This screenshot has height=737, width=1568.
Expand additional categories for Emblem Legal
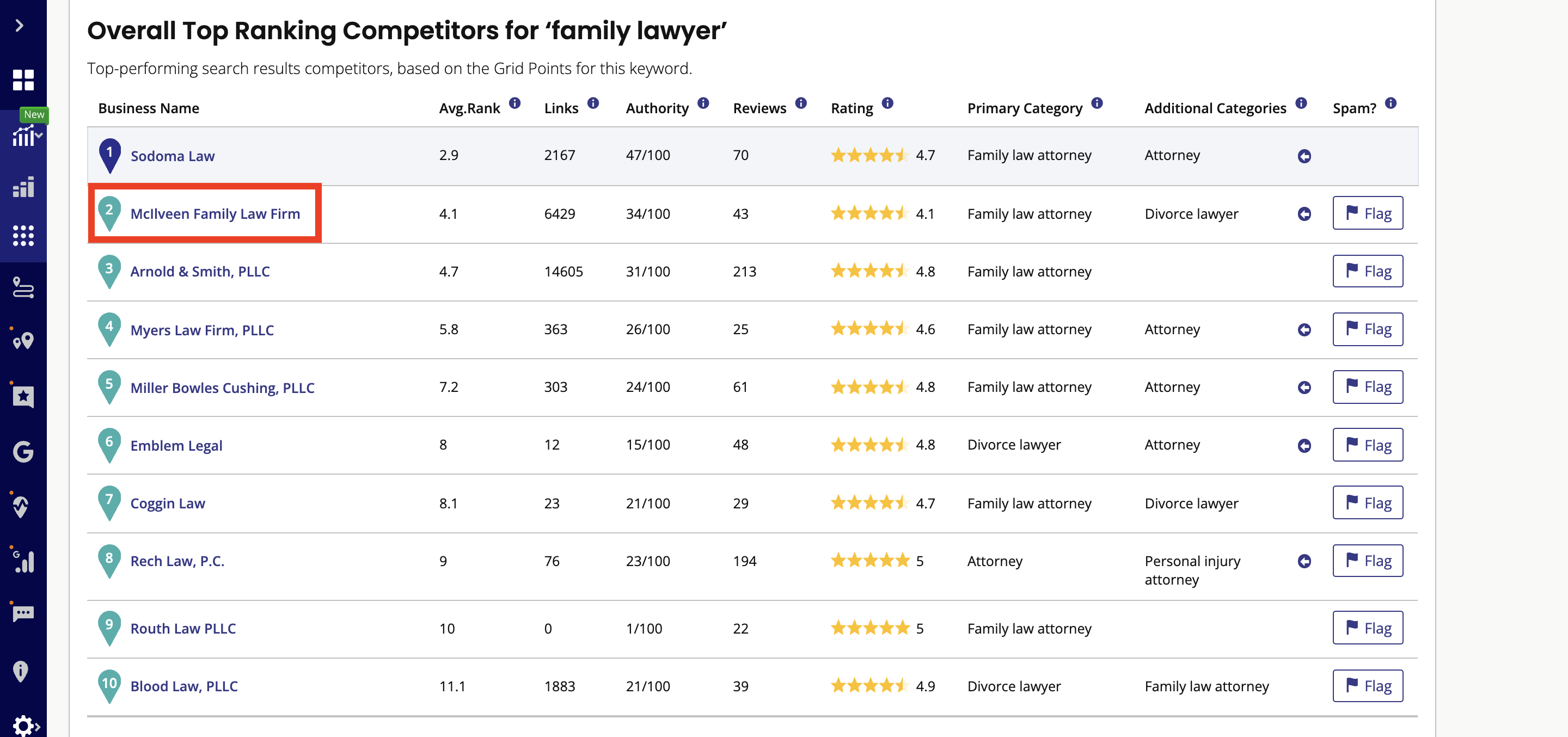click(1304, 445)
